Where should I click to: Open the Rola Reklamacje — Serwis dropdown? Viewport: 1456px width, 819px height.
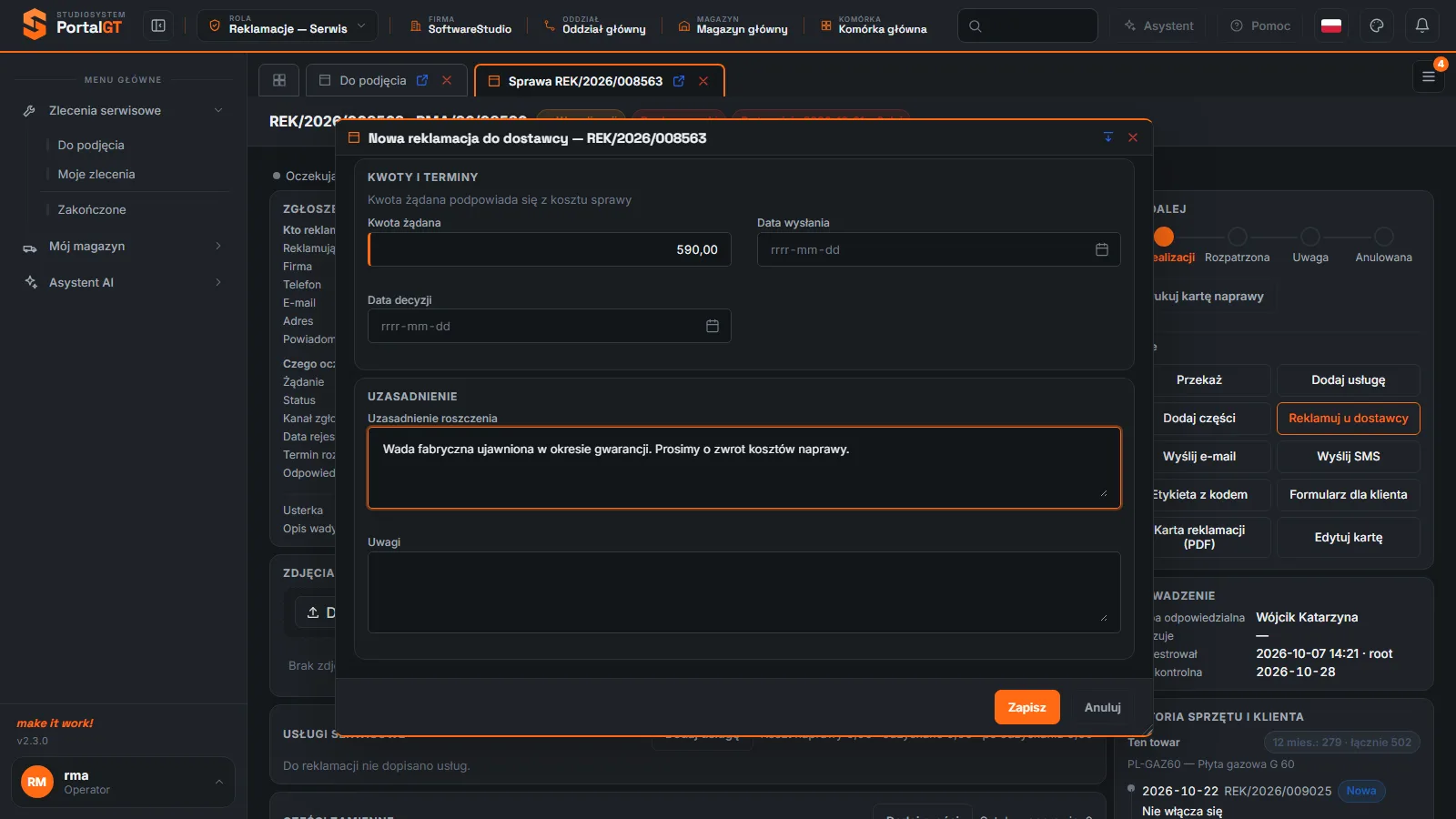click(x=288, y=25)
